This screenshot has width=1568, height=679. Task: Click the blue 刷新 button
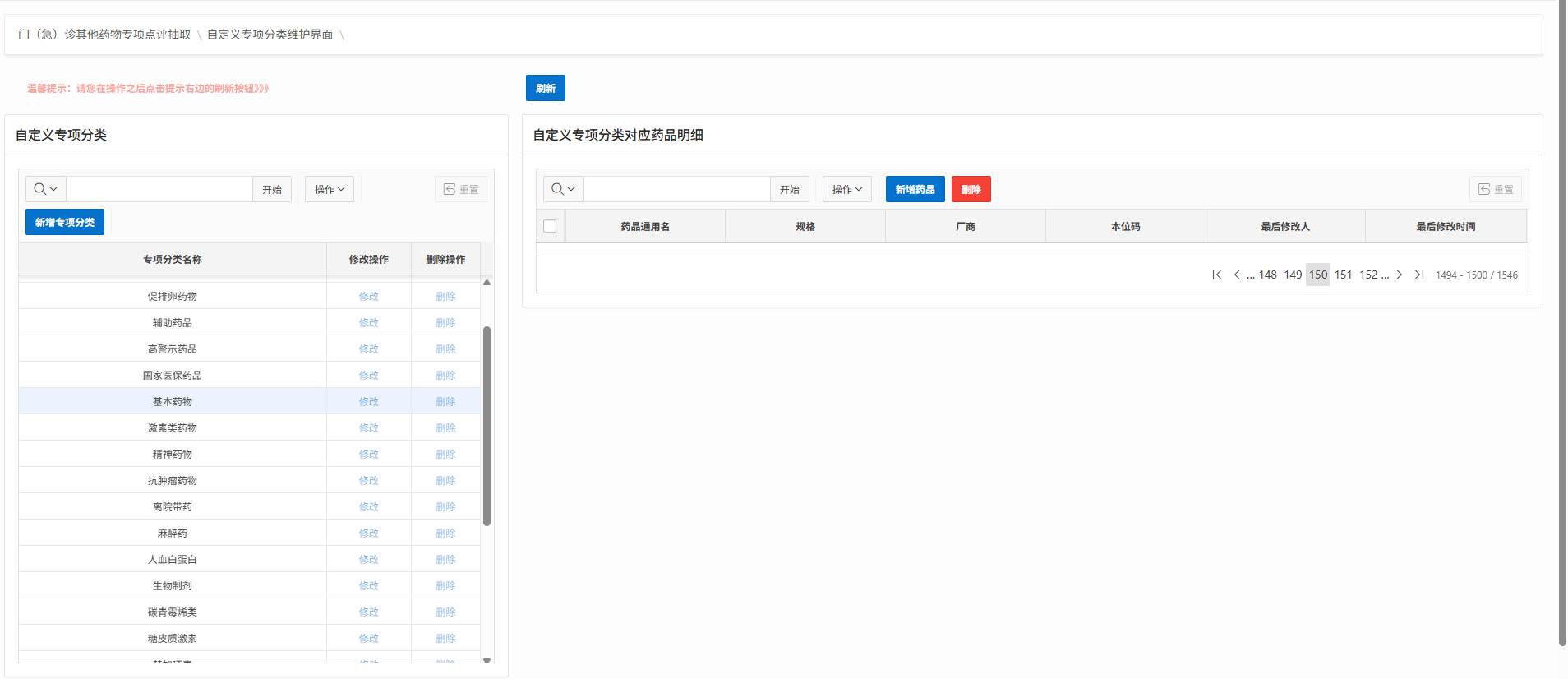(546, 88)
